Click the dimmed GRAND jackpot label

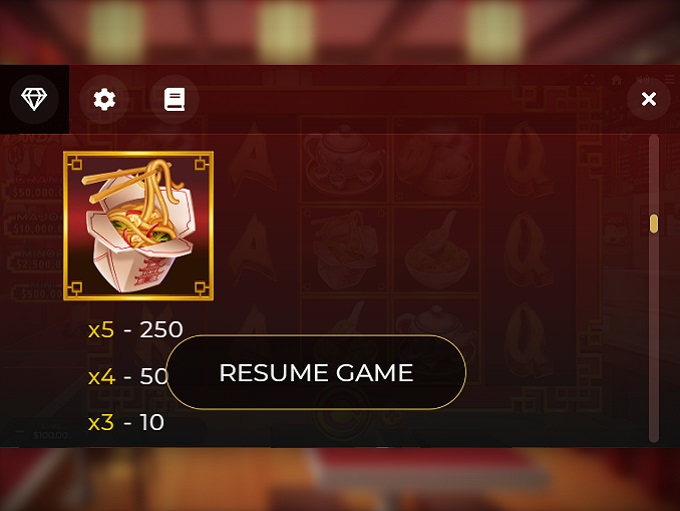point(38,180)
